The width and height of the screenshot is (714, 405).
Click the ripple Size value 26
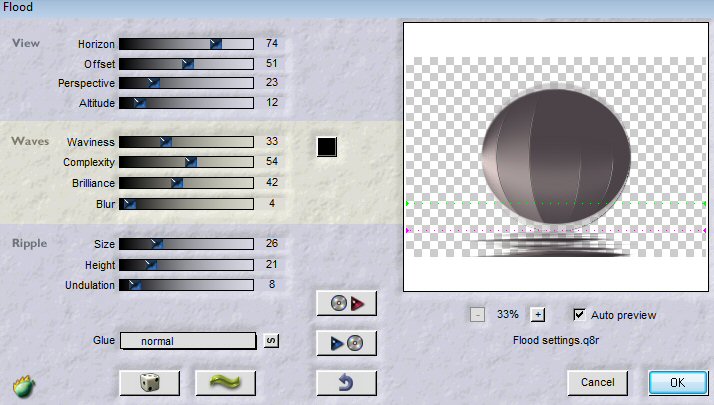point(272,243)
